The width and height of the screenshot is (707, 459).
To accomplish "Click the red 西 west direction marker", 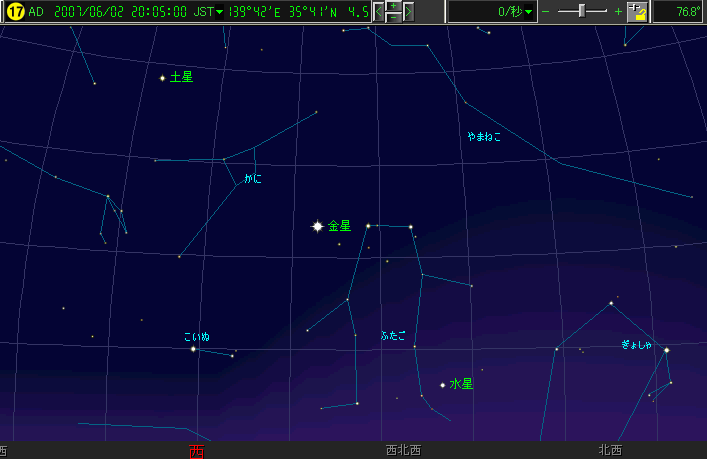I will 196,451.
